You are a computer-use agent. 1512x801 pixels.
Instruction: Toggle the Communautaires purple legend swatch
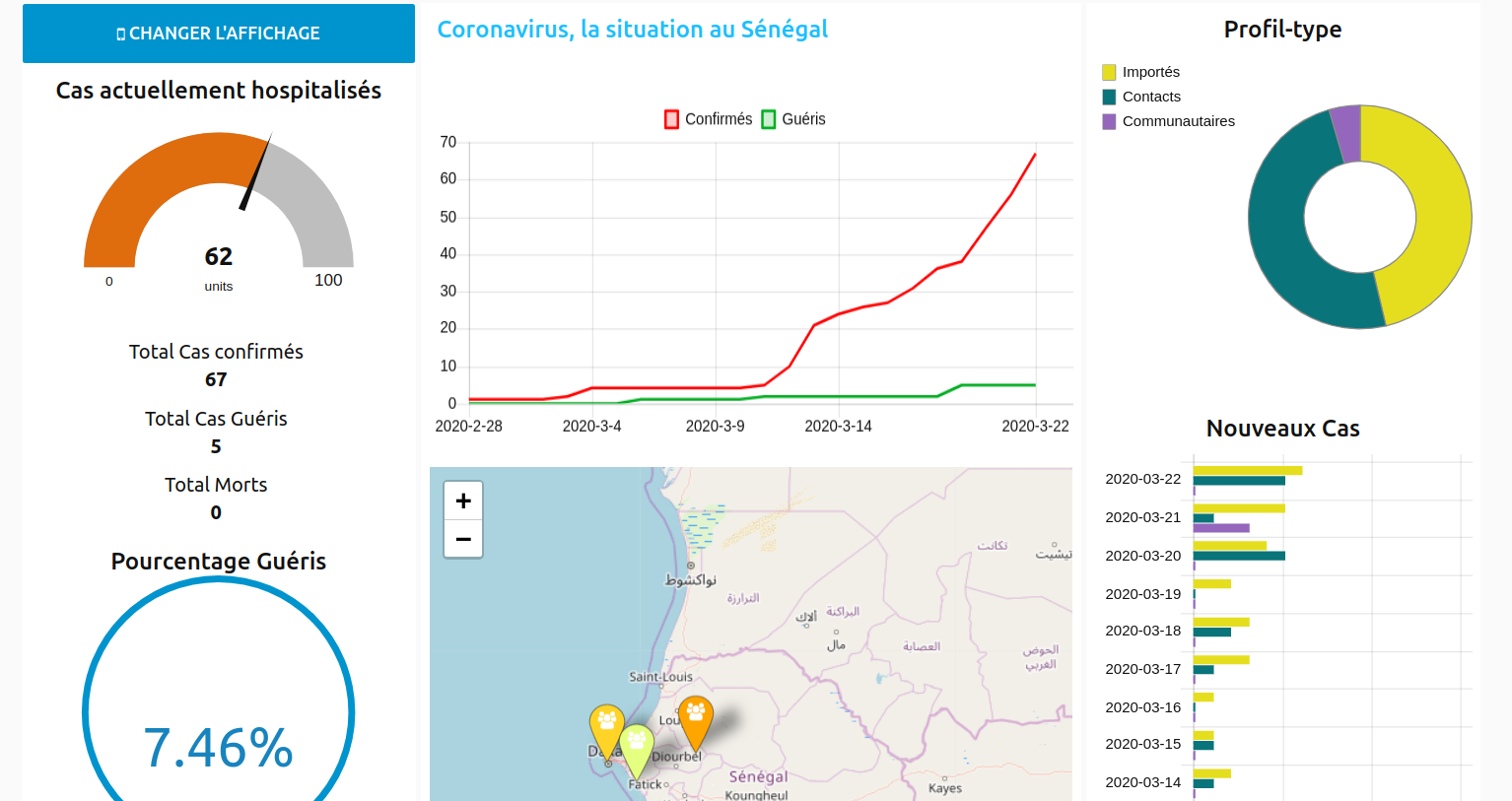pos(1109,121)
